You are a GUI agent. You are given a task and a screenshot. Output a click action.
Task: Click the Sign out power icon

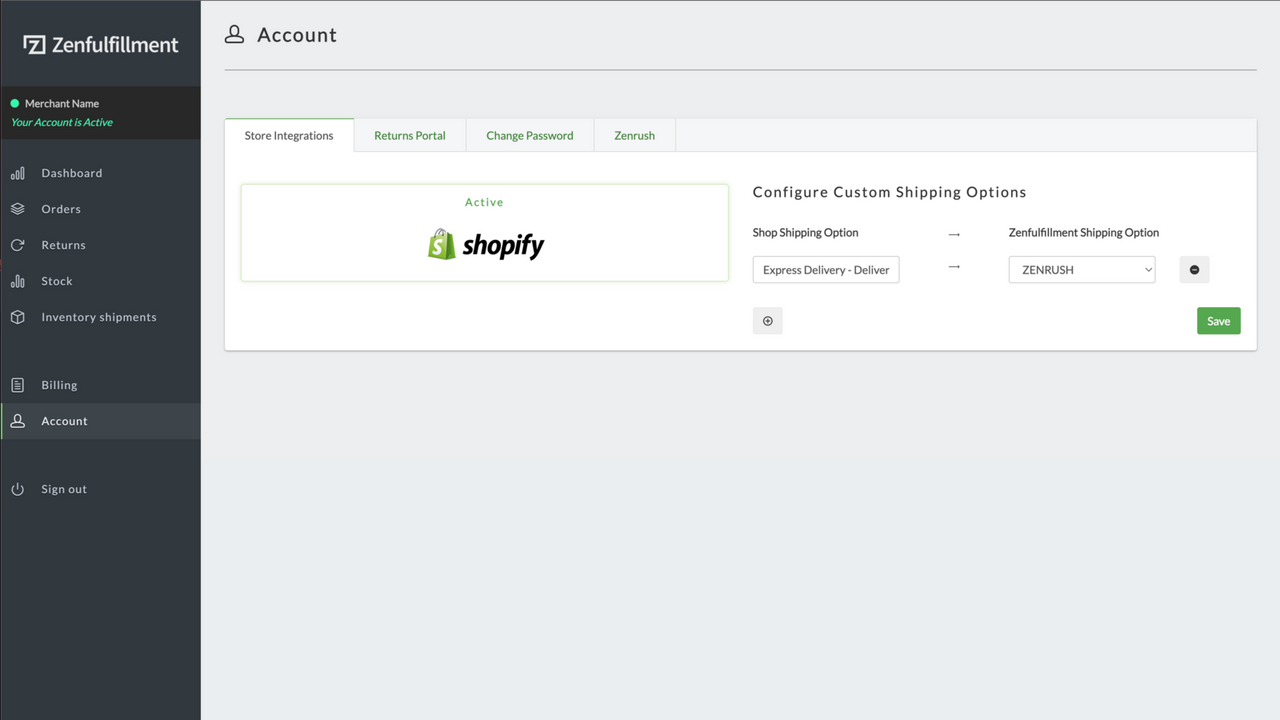17,489
